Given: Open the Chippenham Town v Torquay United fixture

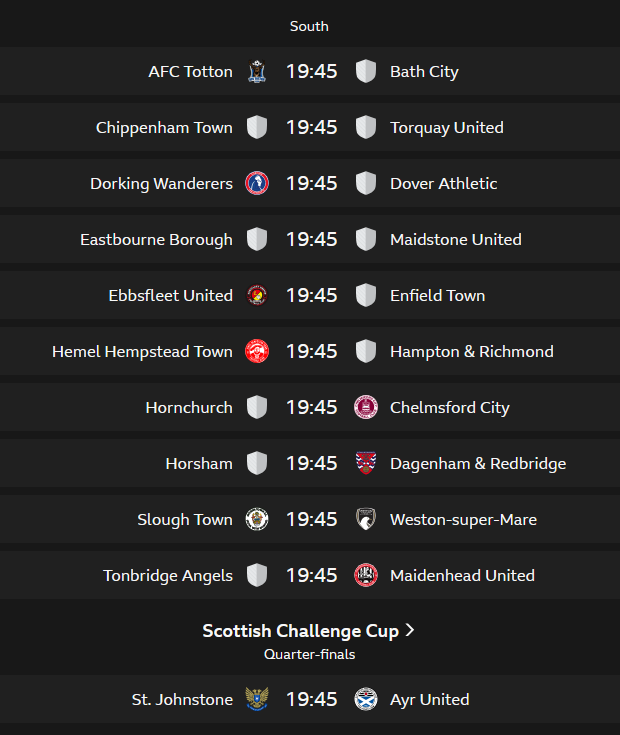Looking at the screenshot, I should pos(311,127).
